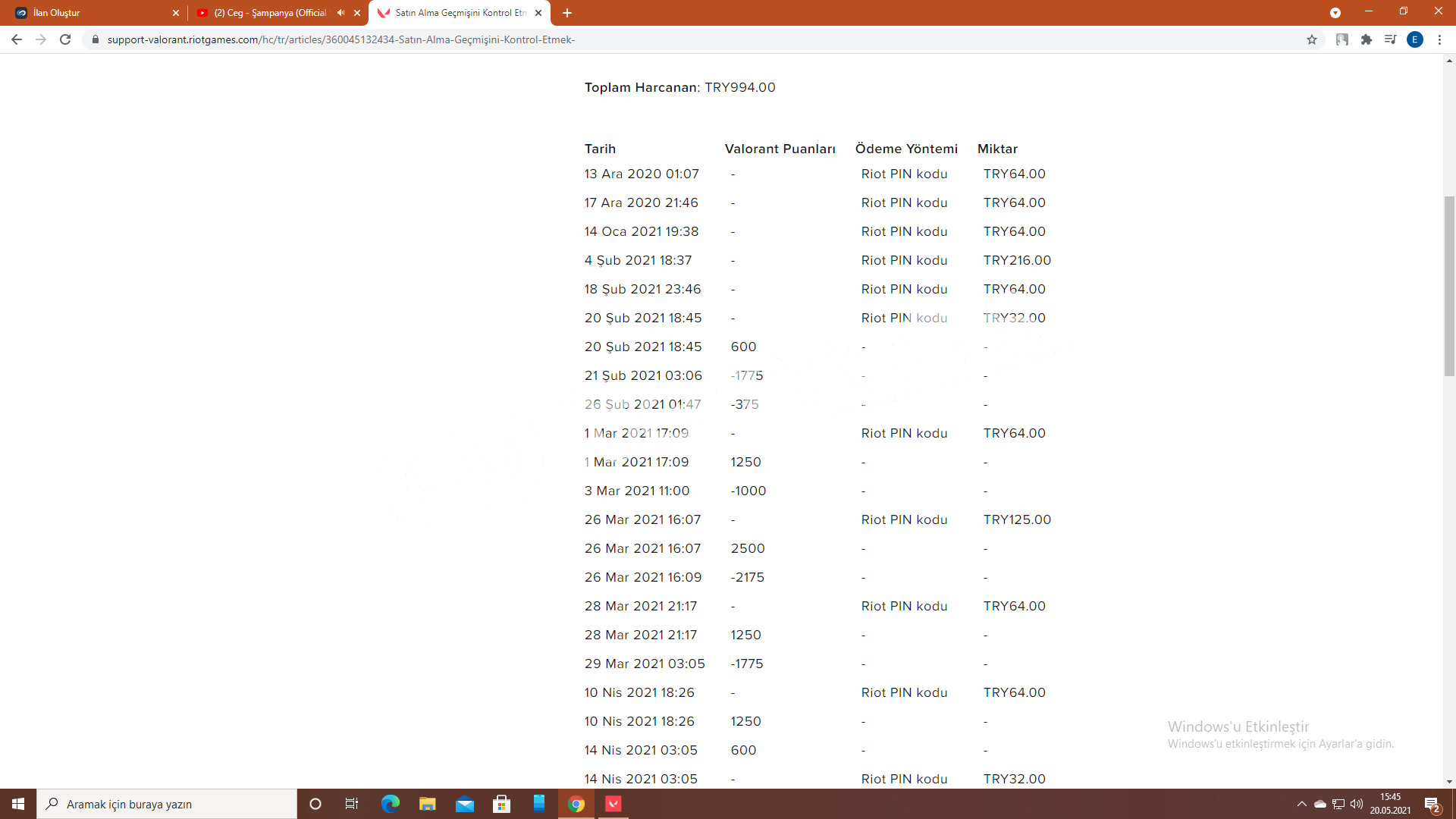Screen dimensions: 1456x819
Task: Open Microsoft Store from taskbar
Action: (x=501, y=804)
